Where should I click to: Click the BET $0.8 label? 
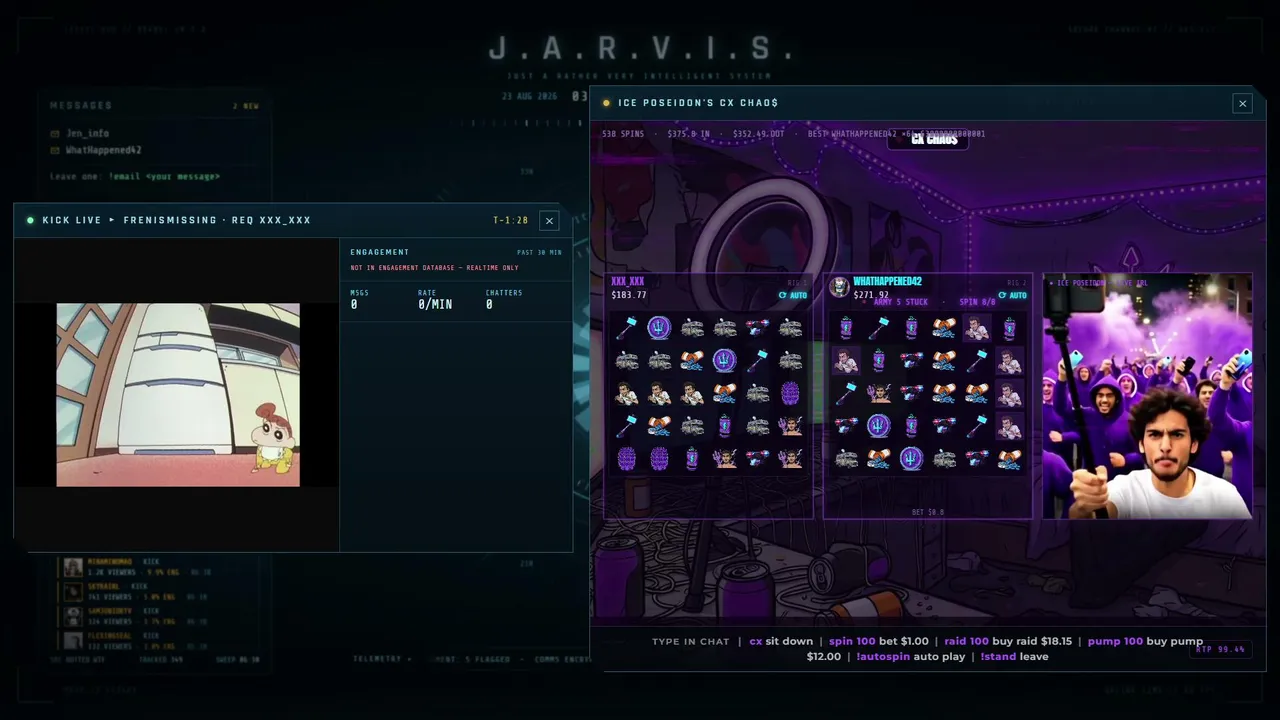[x=927, y=512]
